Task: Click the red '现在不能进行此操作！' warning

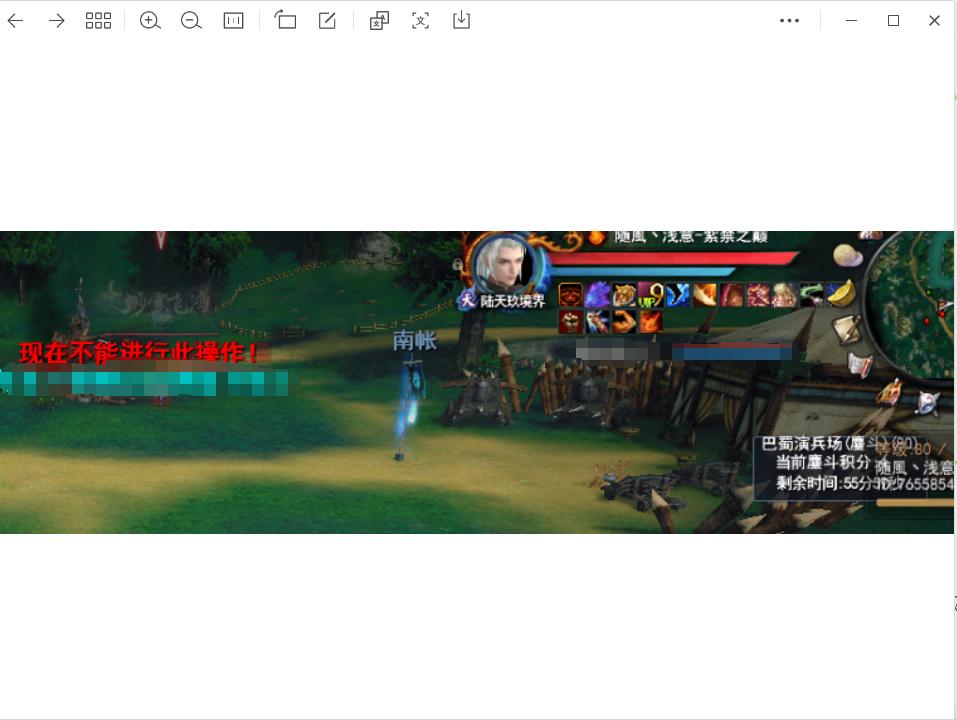Action: (138, 353)
